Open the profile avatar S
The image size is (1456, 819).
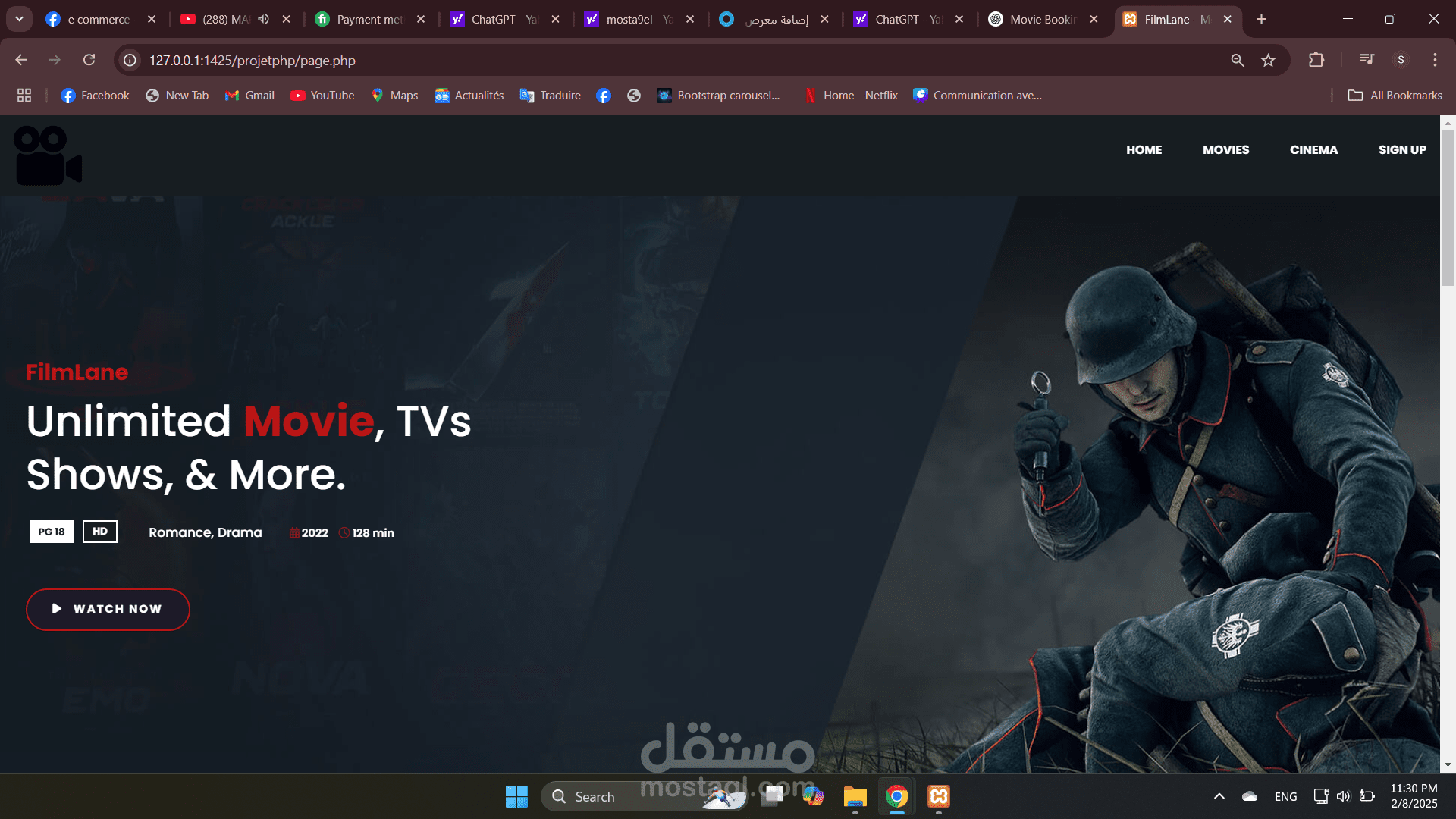coord(1401,60)
